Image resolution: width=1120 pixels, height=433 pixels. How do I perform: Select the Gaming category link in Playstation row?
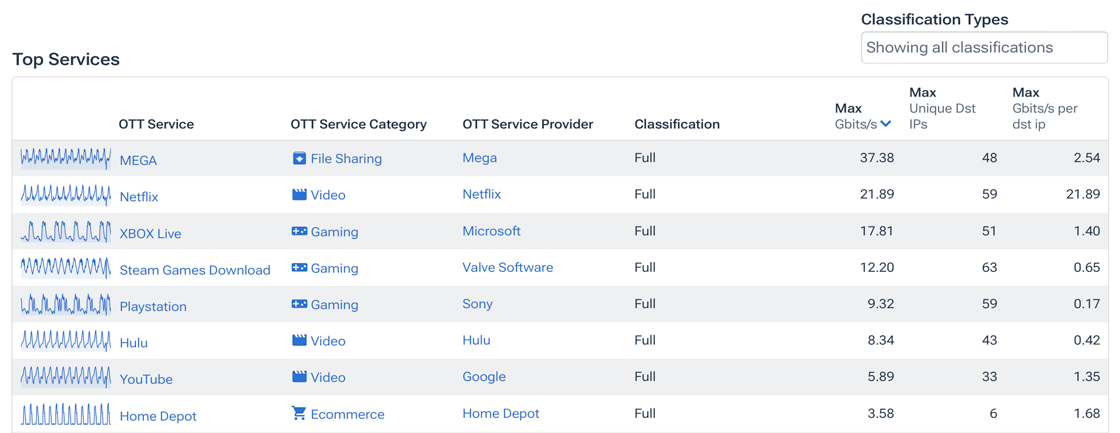point(334,304)
